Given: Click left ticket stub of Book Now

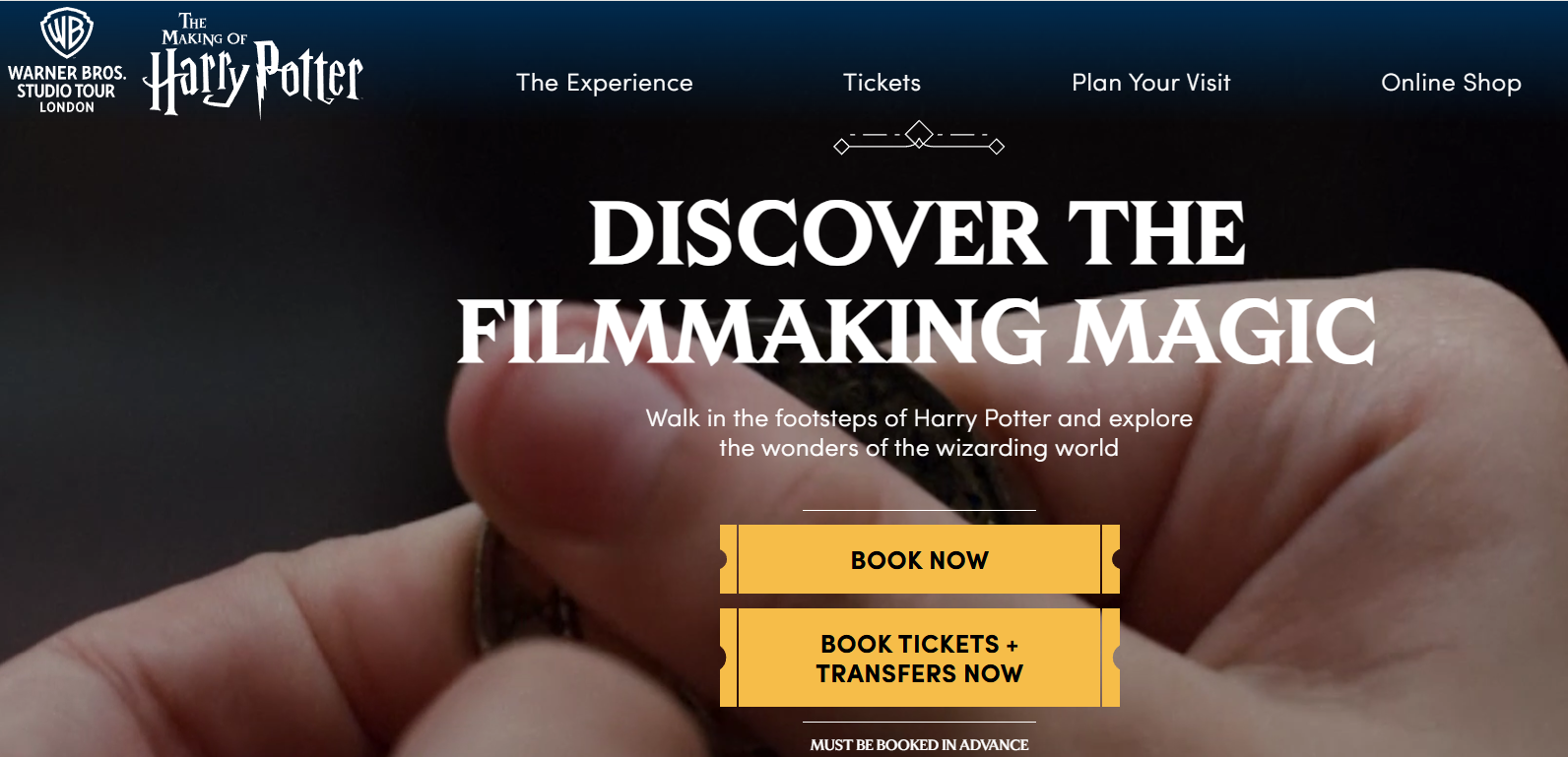Looking at the screenshot, I should (x=728, y=559).
